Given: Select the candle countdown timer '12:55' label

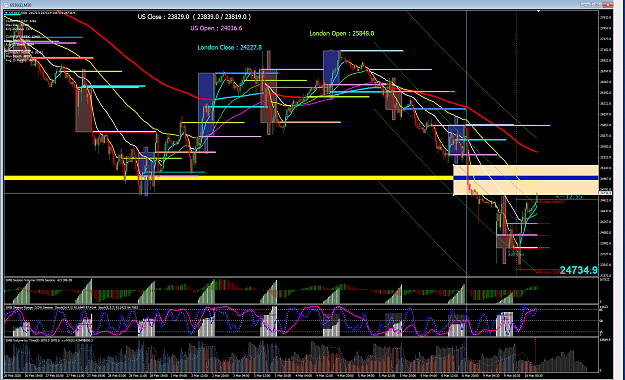Looking at the screenshot, I should point(570,197).
